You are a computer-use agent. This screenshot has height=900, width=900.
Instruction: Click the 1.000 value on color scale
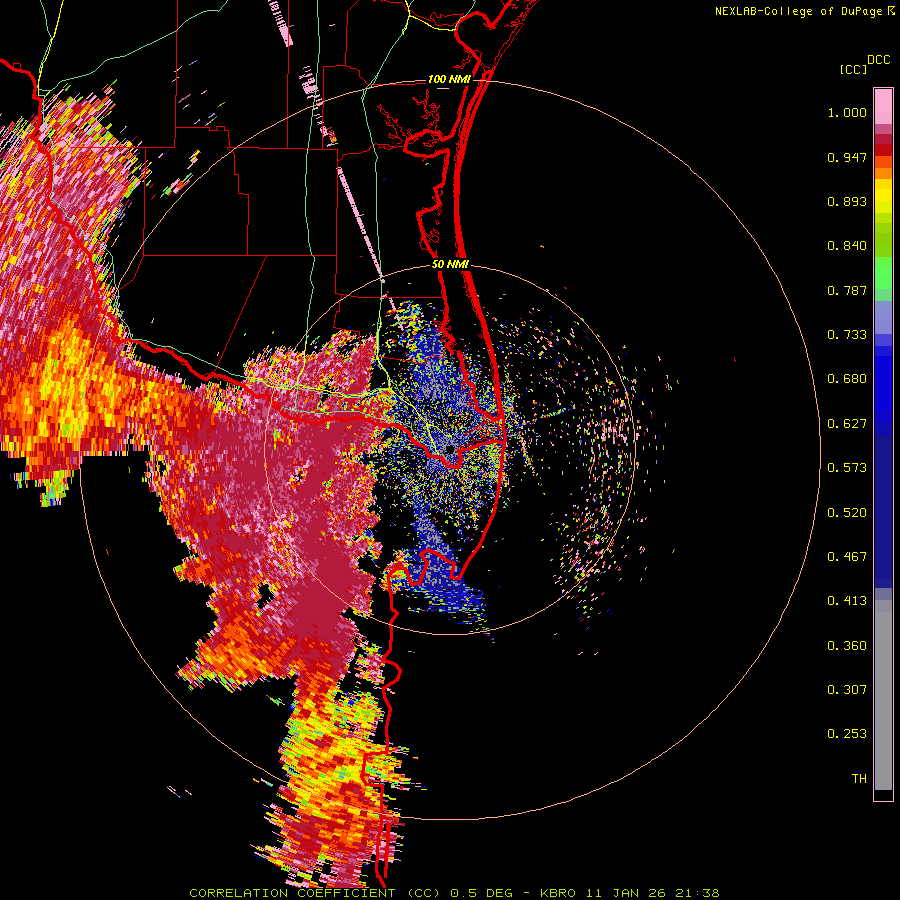click(x=847, y=112)
